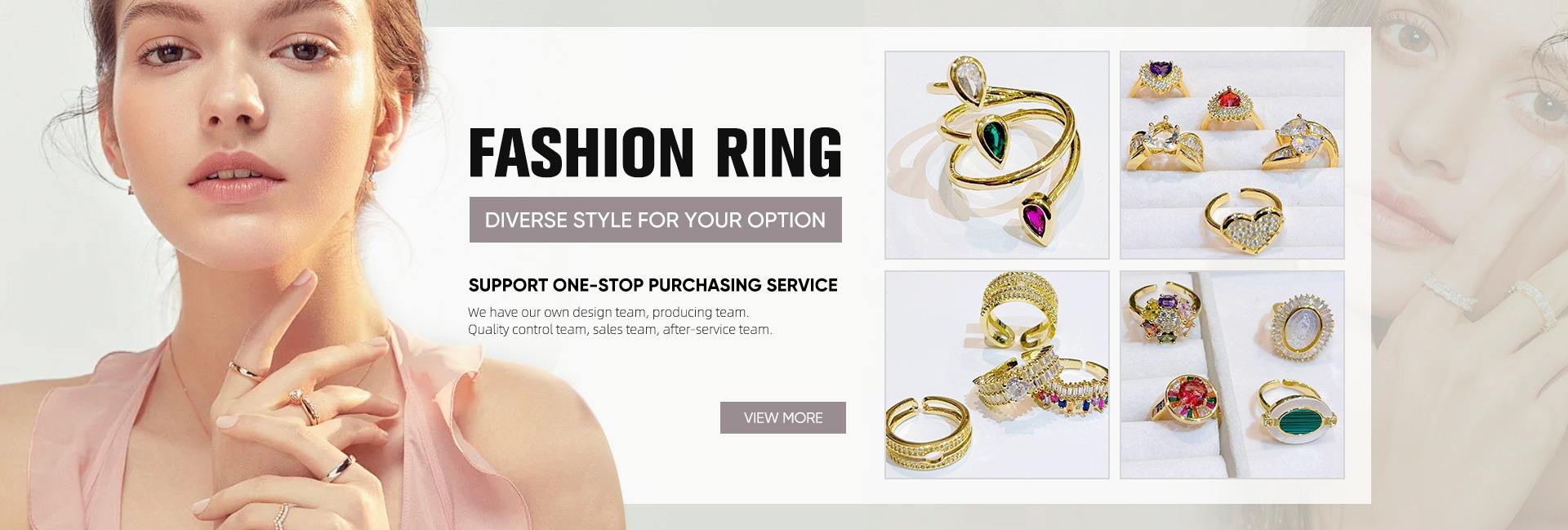Open the heart-shaped rings photo
The image size is (1568, 530).
(x=1232, y=155)
